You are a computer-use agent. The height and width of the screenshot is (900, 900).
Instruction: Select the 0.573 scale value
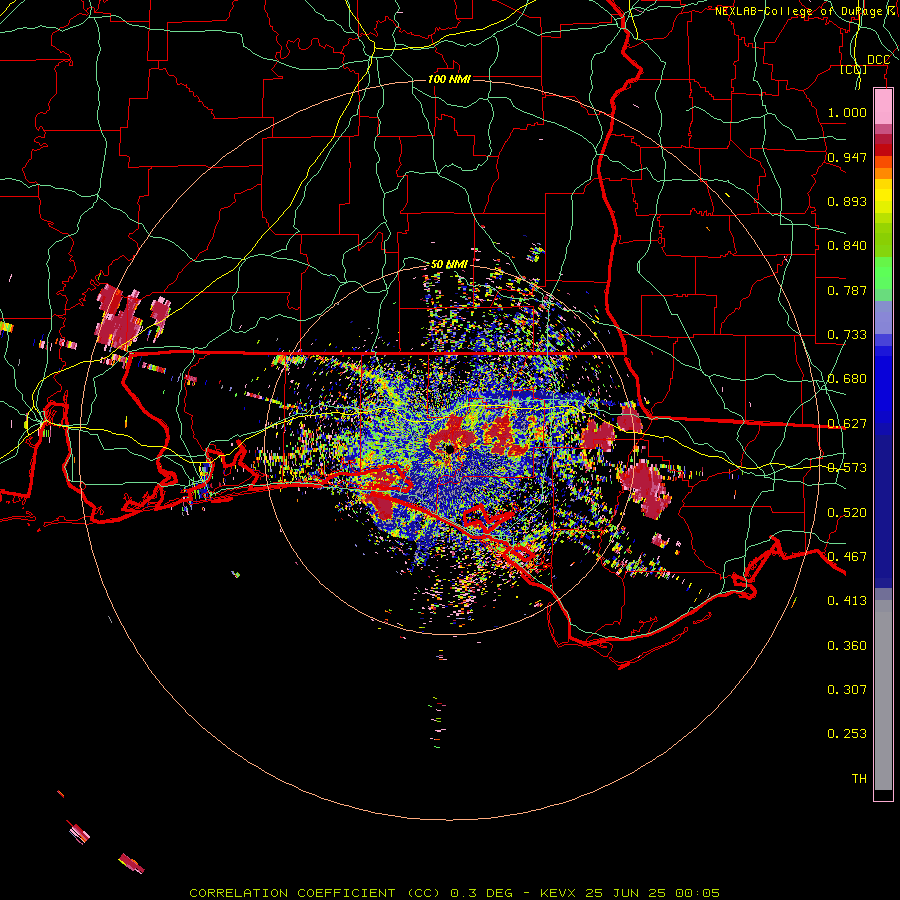click(x=847, y=468)
